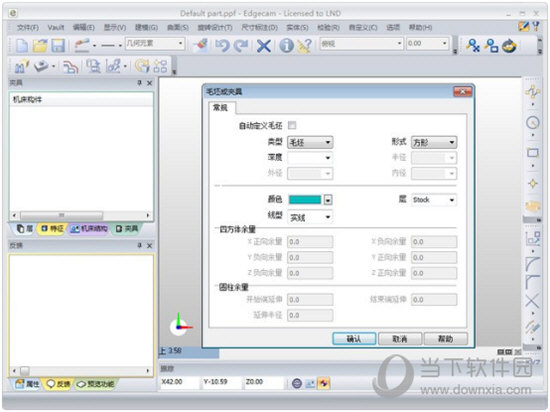Click the redo arrow icon
The image size is (550, 412).
241,46
